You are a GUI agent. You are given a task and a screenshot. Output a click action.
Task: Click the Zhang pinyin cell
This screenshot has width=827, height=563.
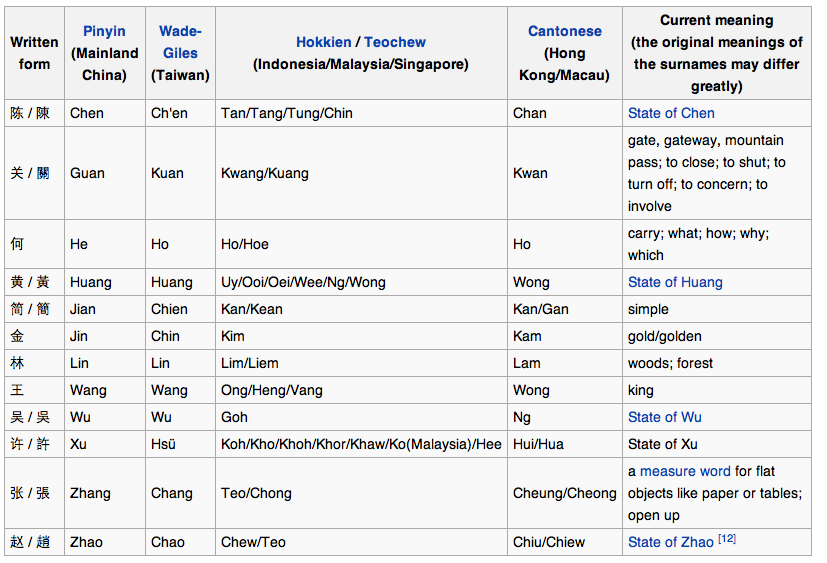90,493
